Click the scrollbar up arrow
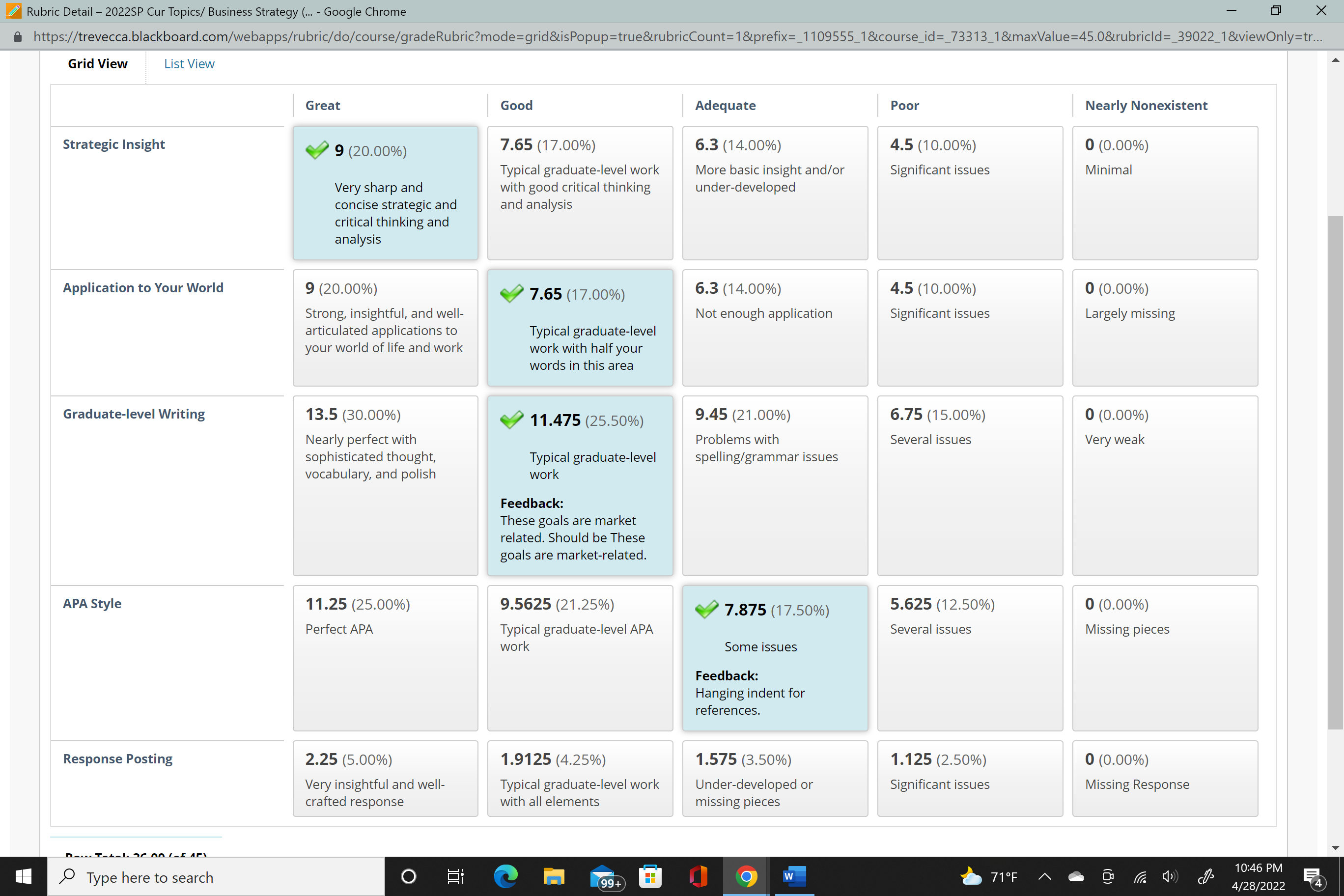Viewport: 1344px width, 896px height. click(1336, 60)
